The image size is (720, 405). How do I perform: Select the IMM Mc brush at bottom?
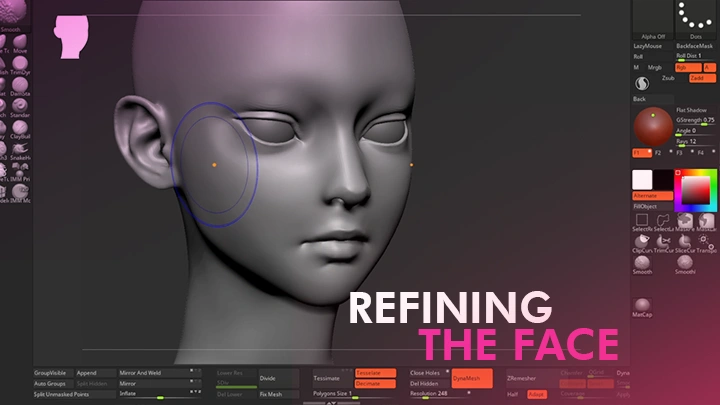20,193
